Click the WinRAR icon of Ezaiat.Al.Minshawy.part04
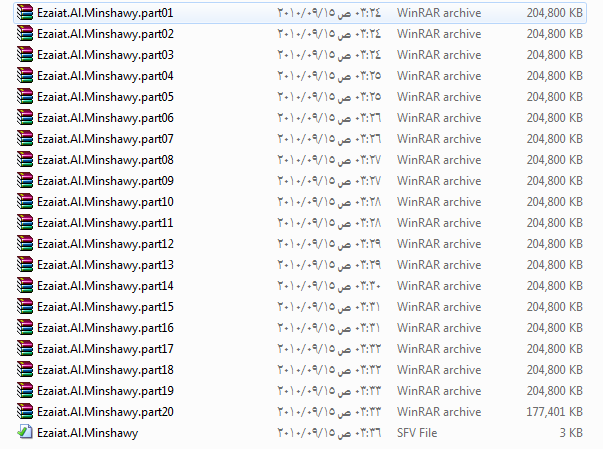The image size is (603, 449). 25,76
